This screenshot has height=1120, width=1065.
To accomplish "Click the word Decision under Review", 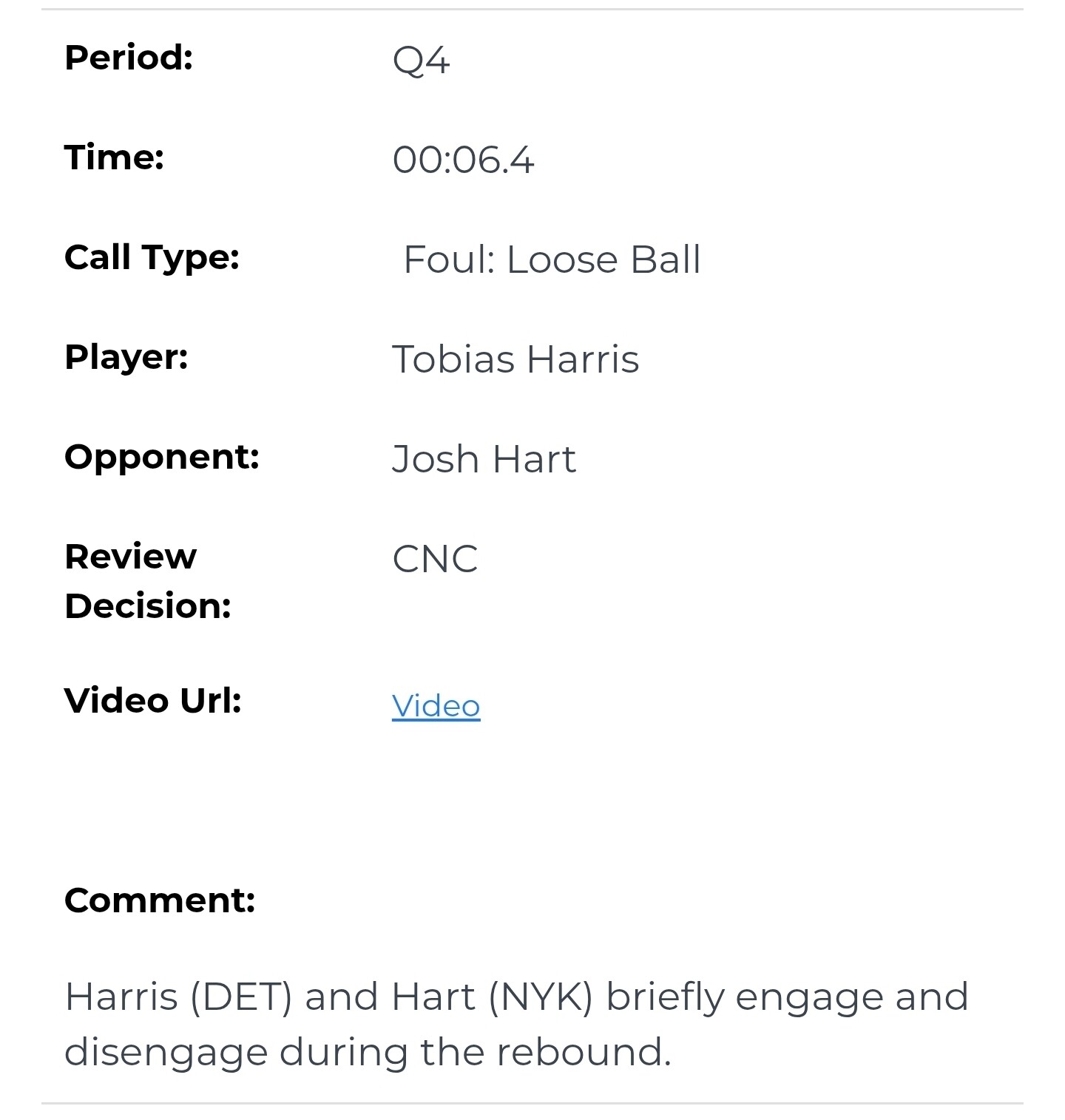I will (148, 606).
